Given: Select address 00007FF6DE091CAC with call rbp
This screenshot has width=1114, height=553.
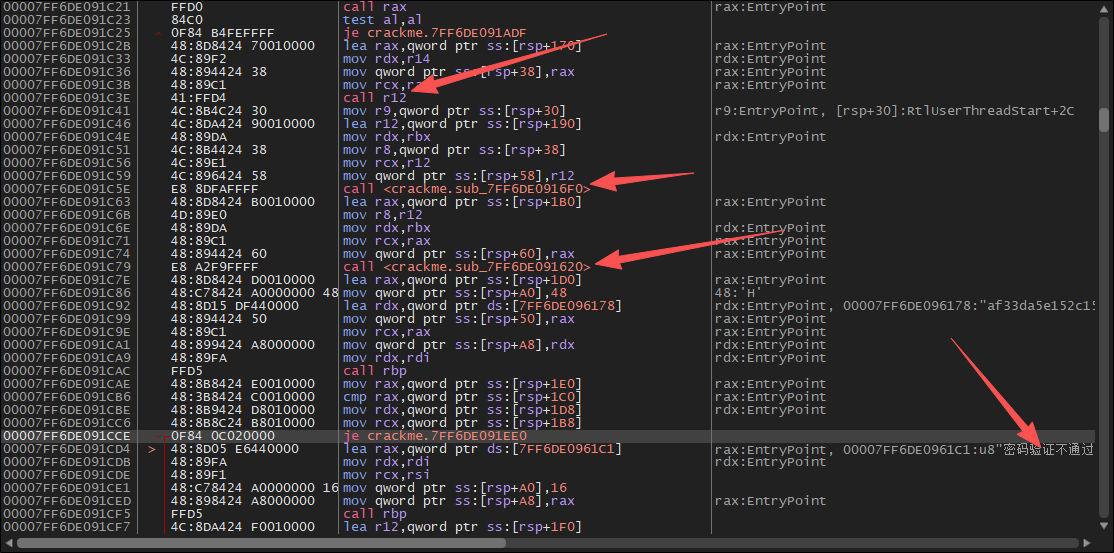Looking at the screenshot, I should (x=66, y=370).
